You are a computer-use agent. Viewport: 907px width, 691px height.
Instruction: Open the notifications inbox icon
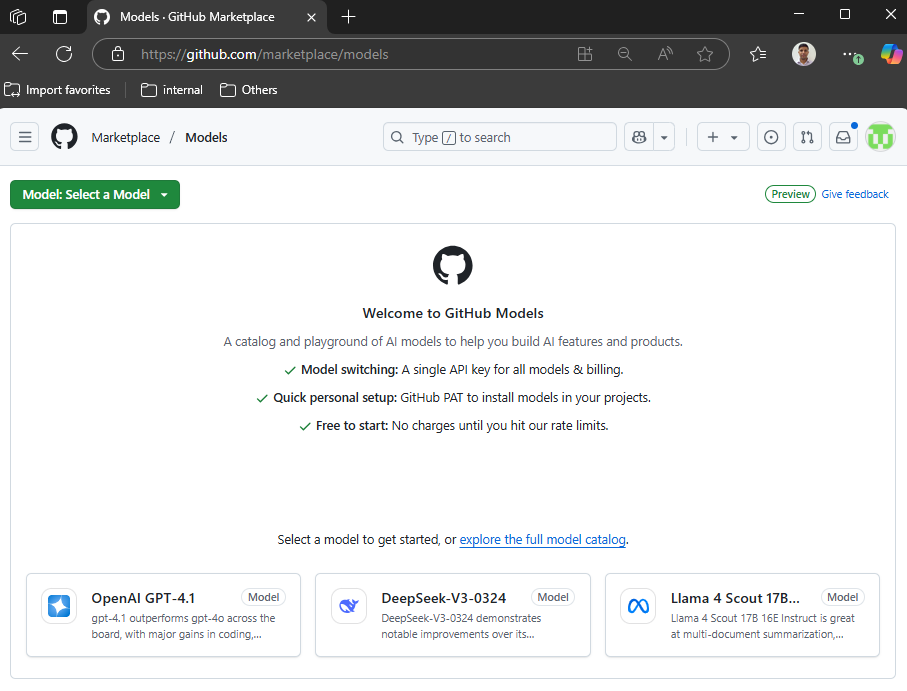click(x=843, y=137)
